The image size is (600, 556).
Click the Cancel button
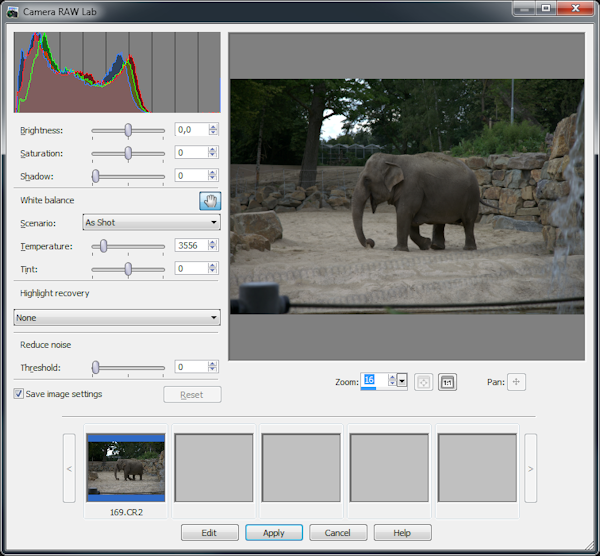click(338, 533)
